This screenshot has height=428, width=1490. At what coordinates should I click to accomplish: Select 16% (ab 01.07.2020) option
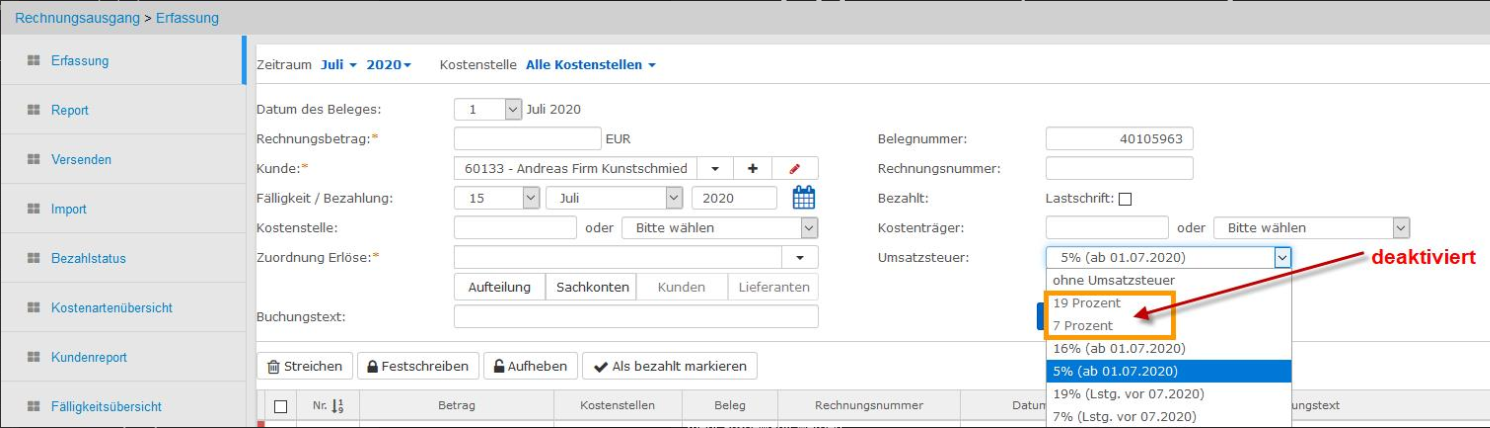pos(1169,349)
